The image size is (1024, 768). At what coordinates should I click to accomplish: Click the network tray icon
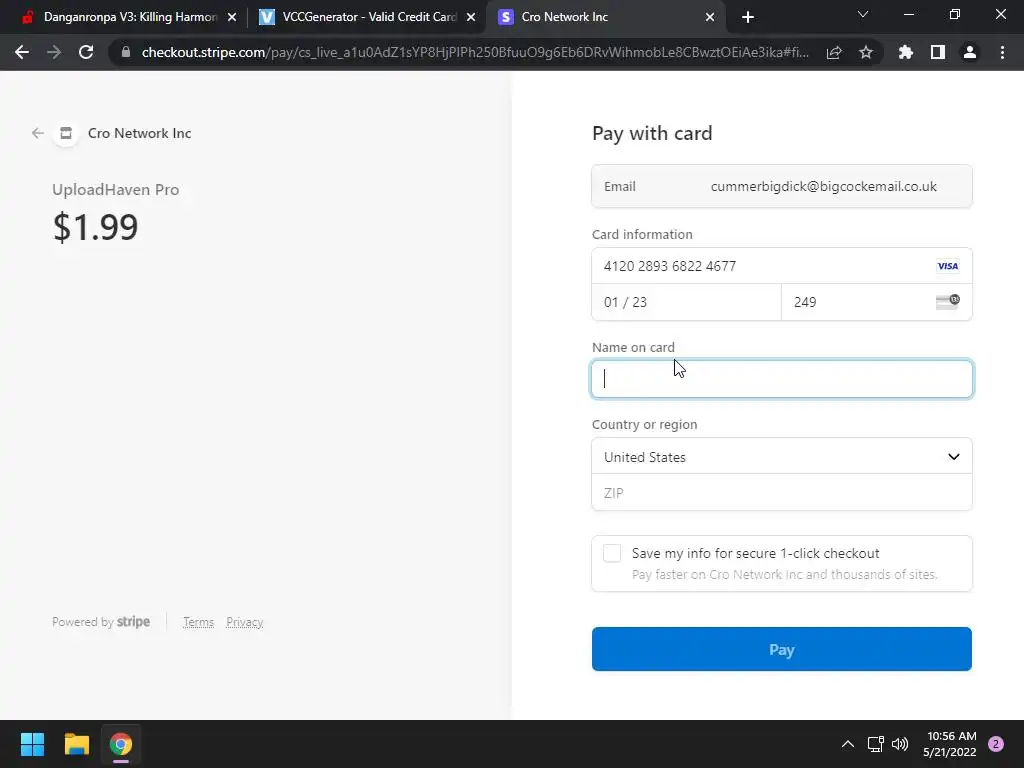point(875,744)
